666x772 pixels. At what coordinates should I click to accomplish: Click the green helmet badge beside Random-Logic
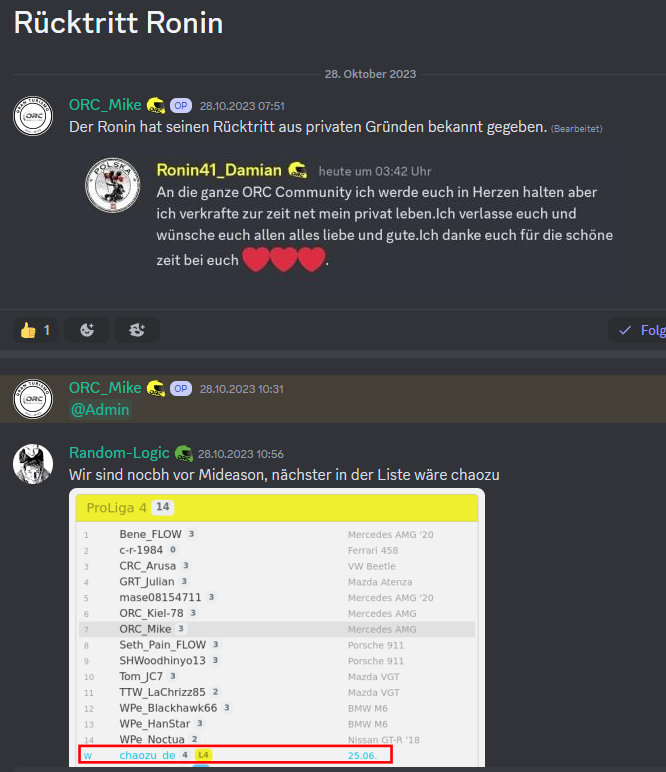[x=184, y=453]
